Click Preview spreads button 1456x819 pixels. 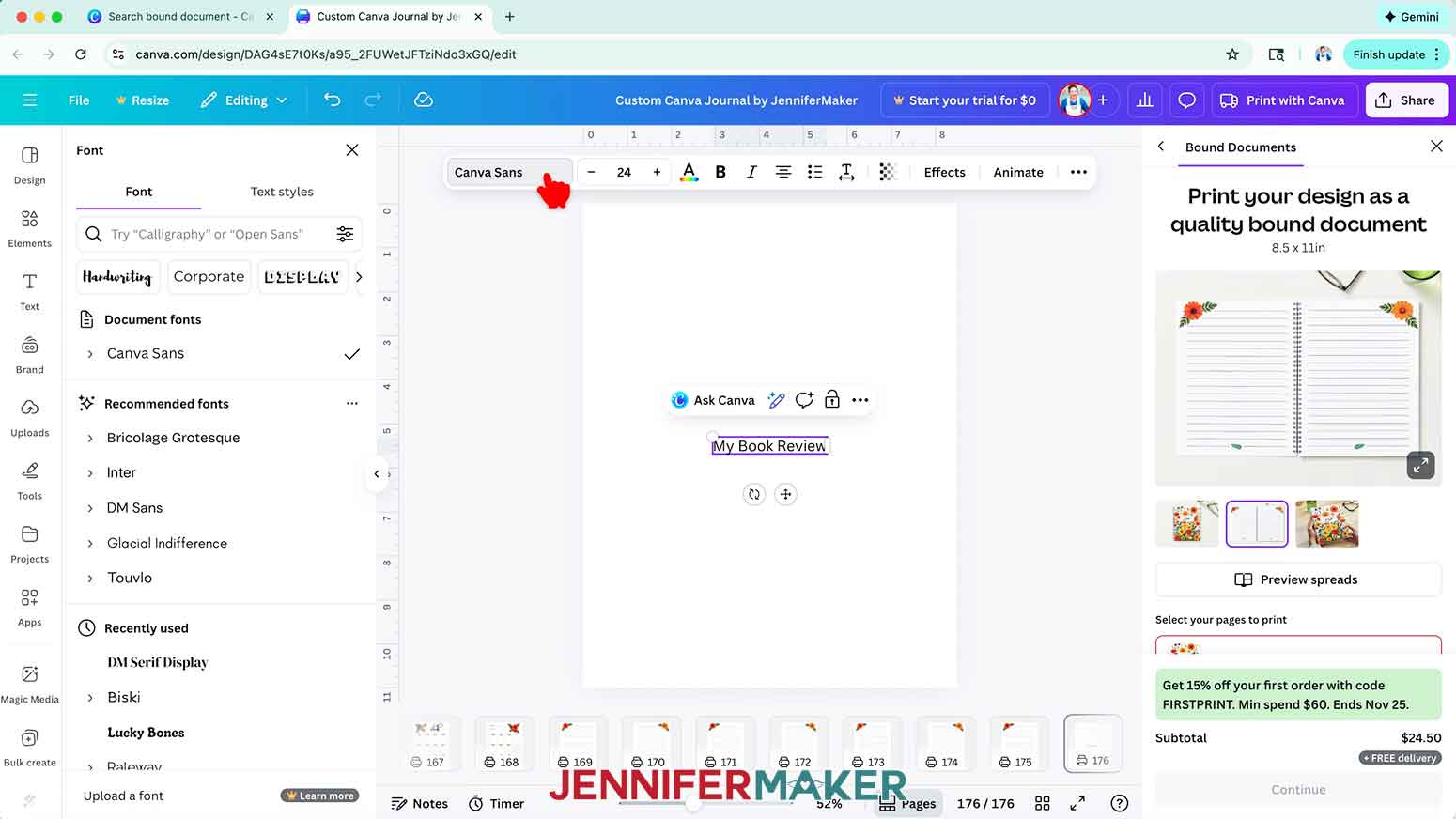[1297, 579]
